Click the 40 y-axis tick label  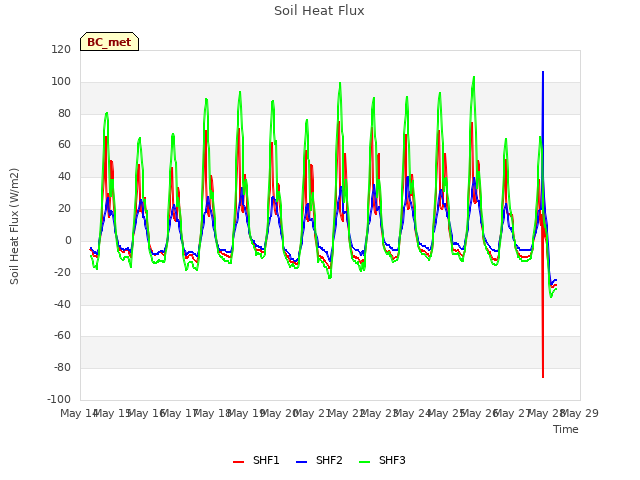tap(64, 176)
